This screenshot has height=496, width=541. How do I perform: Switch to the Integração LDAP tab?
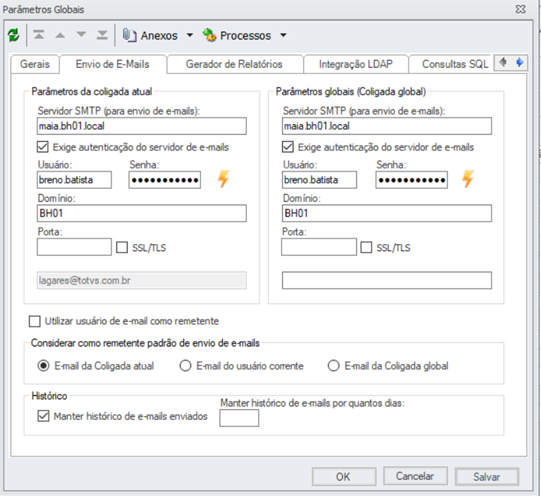click(356, 64)
